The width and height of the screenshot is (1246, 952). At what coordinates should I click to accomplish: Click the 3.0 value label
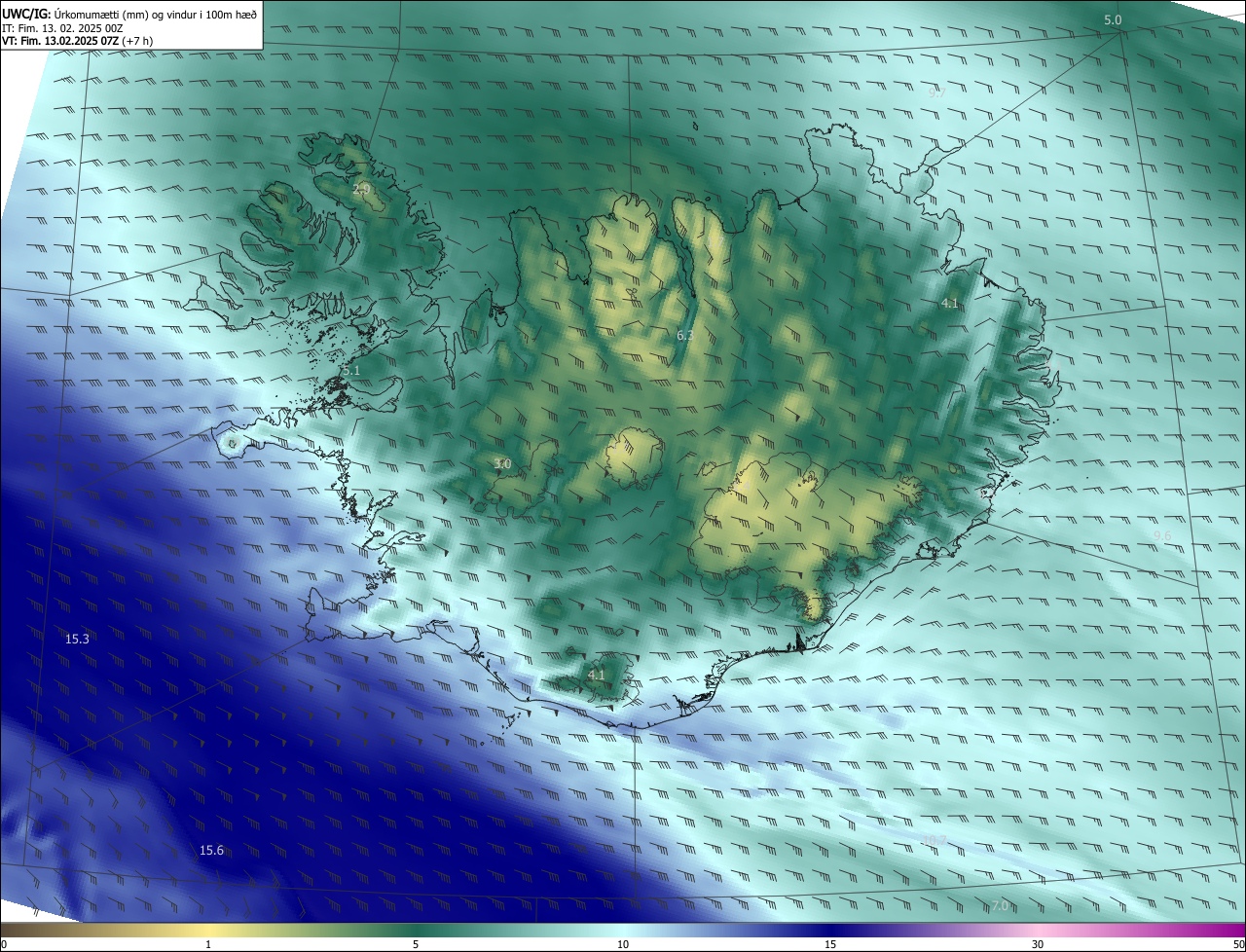pos(502,463)
